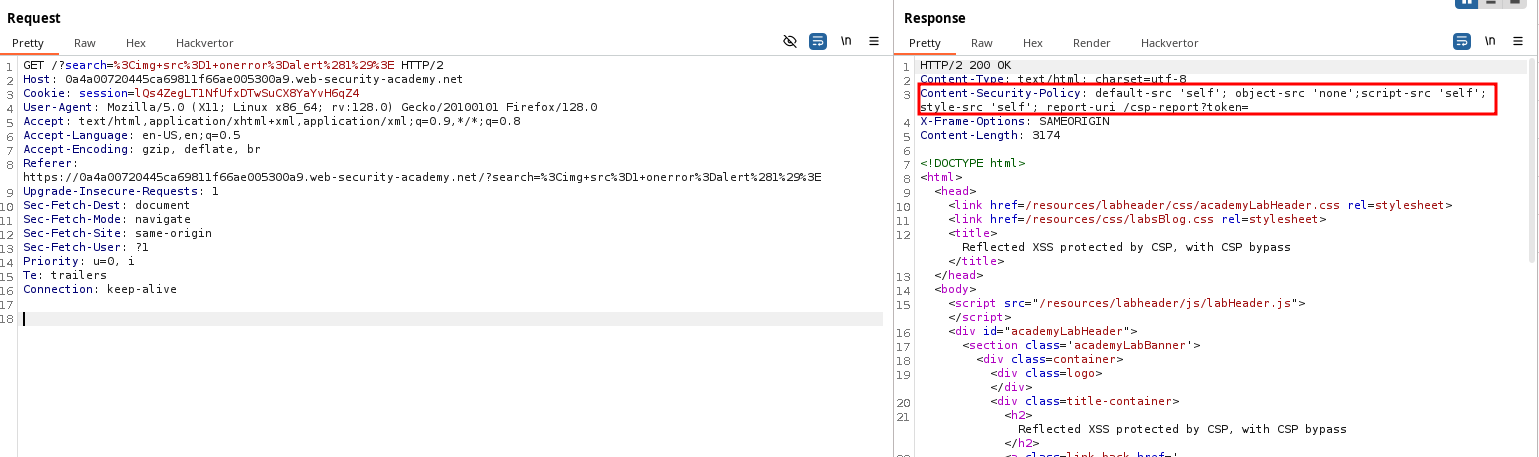Switch Response view to Raw tab
Viewport: 1539px width, 457px height.
(982, 43)
